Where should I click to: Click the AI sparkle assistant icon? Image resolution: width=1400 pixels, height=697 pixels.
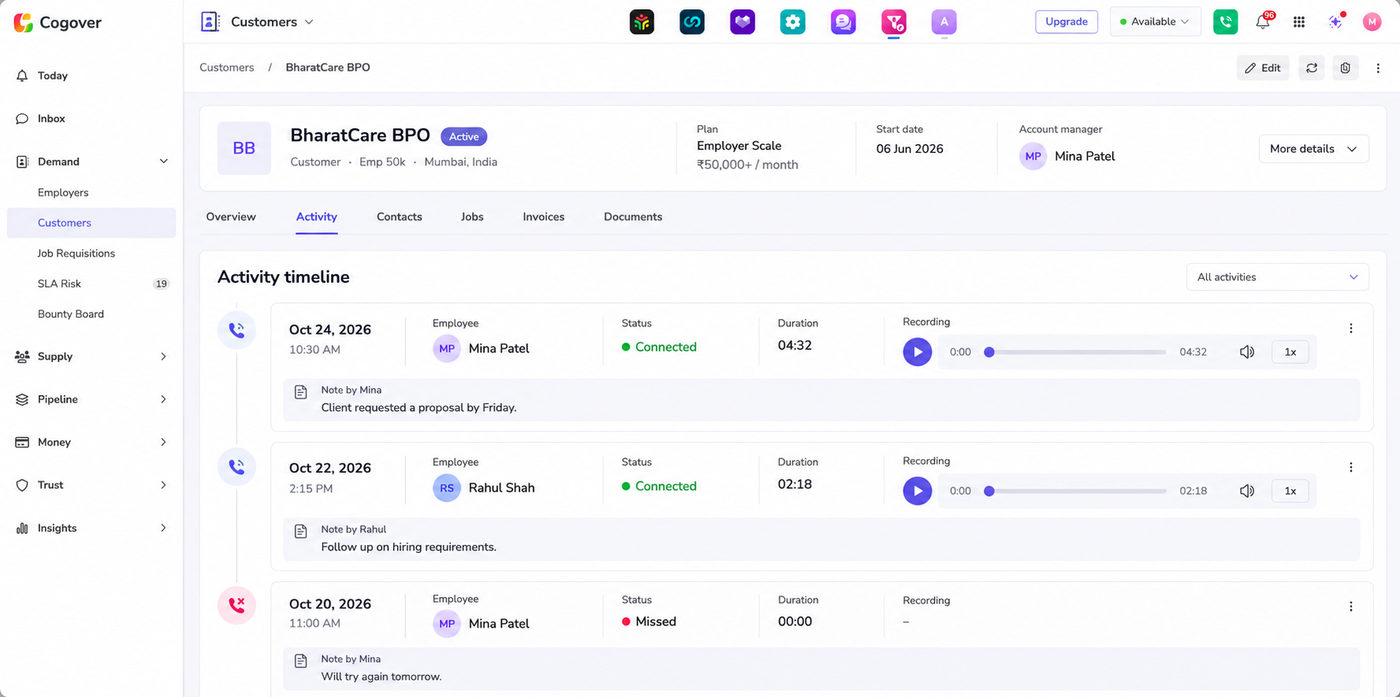coord(1335,22)
